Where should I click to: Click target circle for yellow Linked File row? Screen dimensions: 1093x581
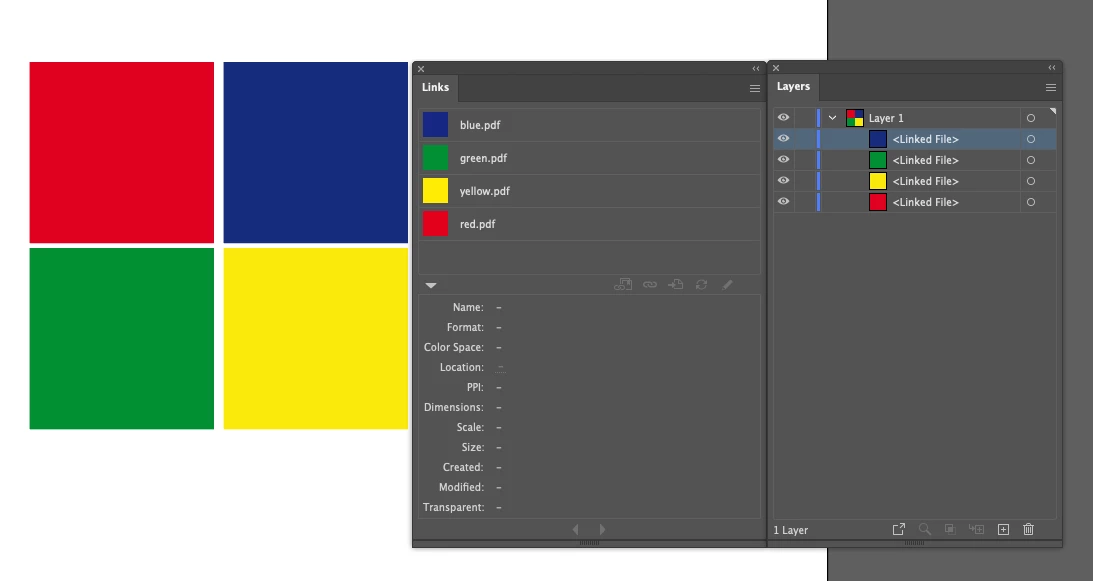tap(1031, 181)
